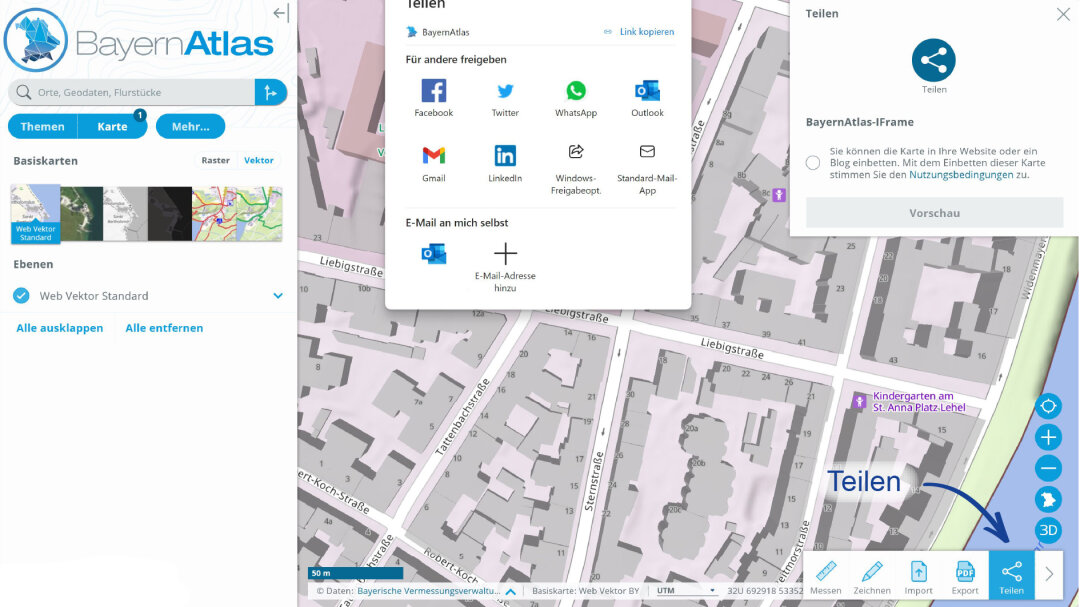Share the map via Facebook icon
Image resolution: width=1080 pixels, height=607 pixels.
pos(433,92)
